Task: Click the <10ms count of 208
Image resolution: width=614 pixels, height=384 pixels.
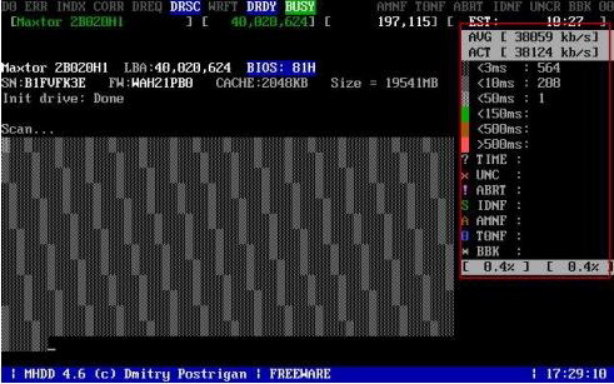Action: [549, 83]
